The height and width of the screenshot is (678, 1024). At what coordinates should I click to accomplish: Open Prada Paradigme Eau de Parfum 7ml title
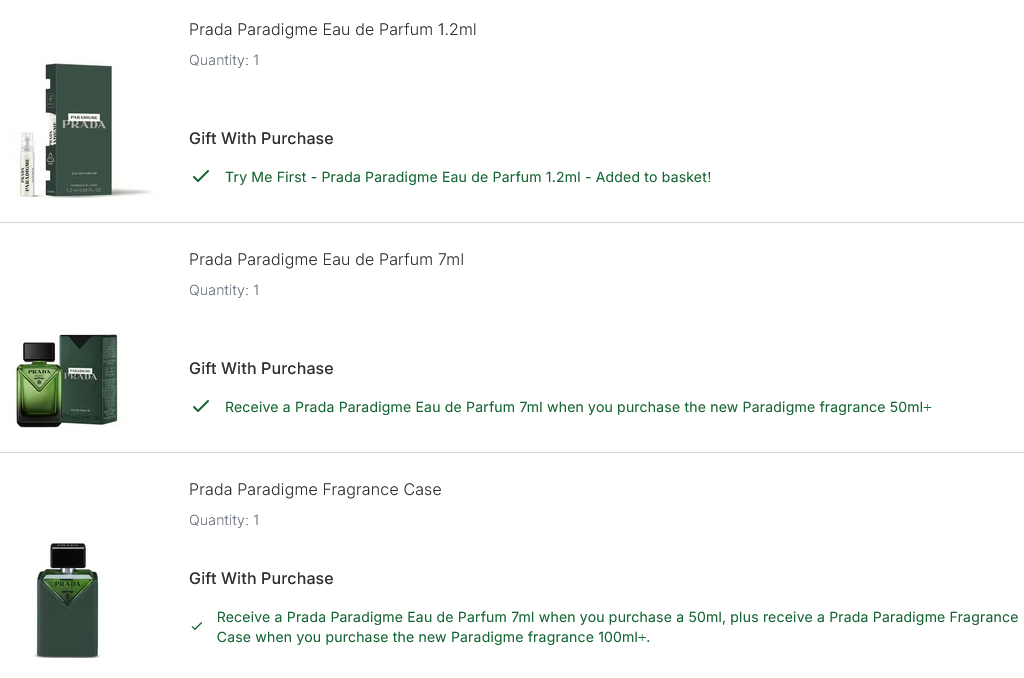[x=326, y=260]
